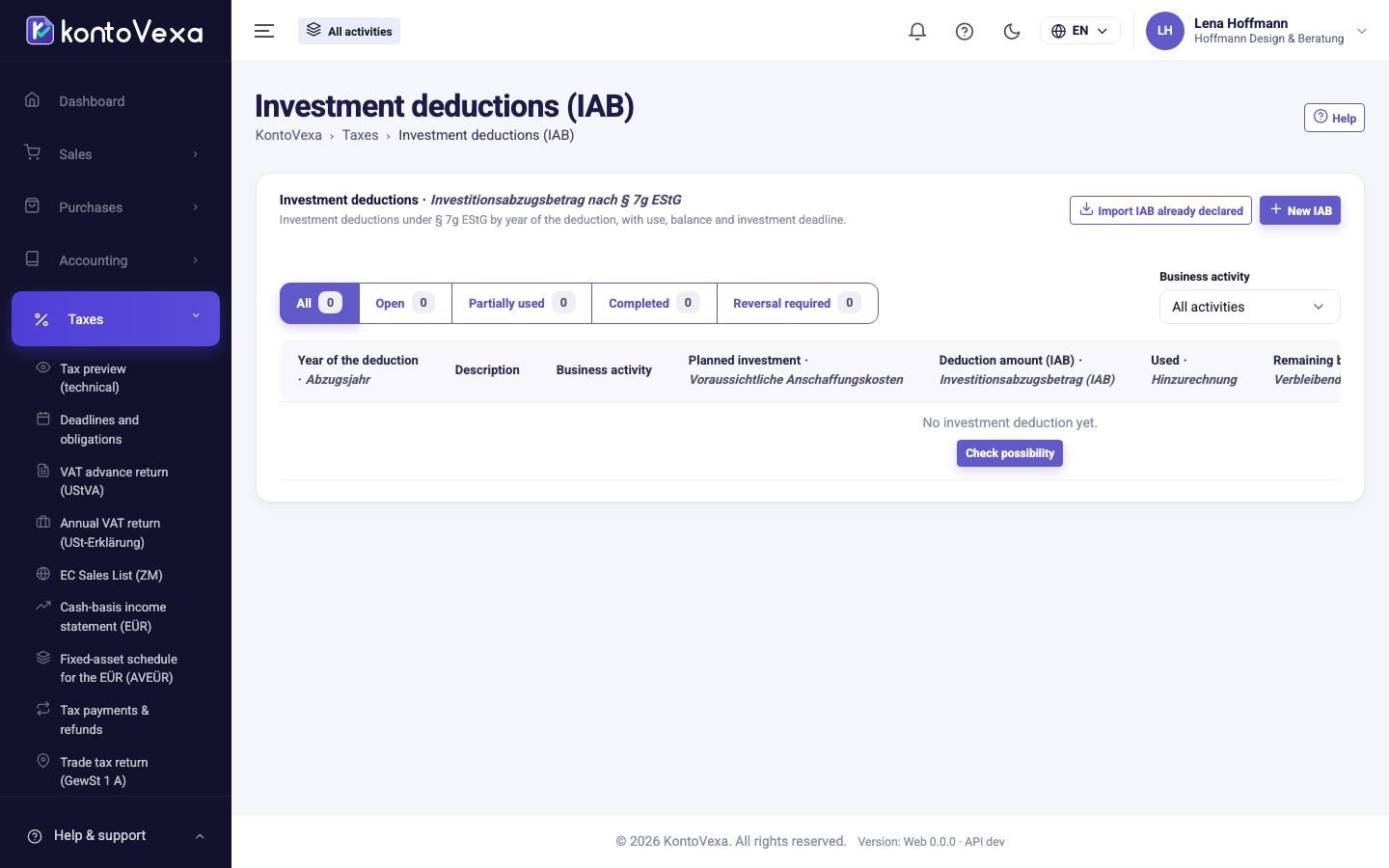Click the Purchases bag icon
Viewport: 1389px width, 868px height.
33,206
